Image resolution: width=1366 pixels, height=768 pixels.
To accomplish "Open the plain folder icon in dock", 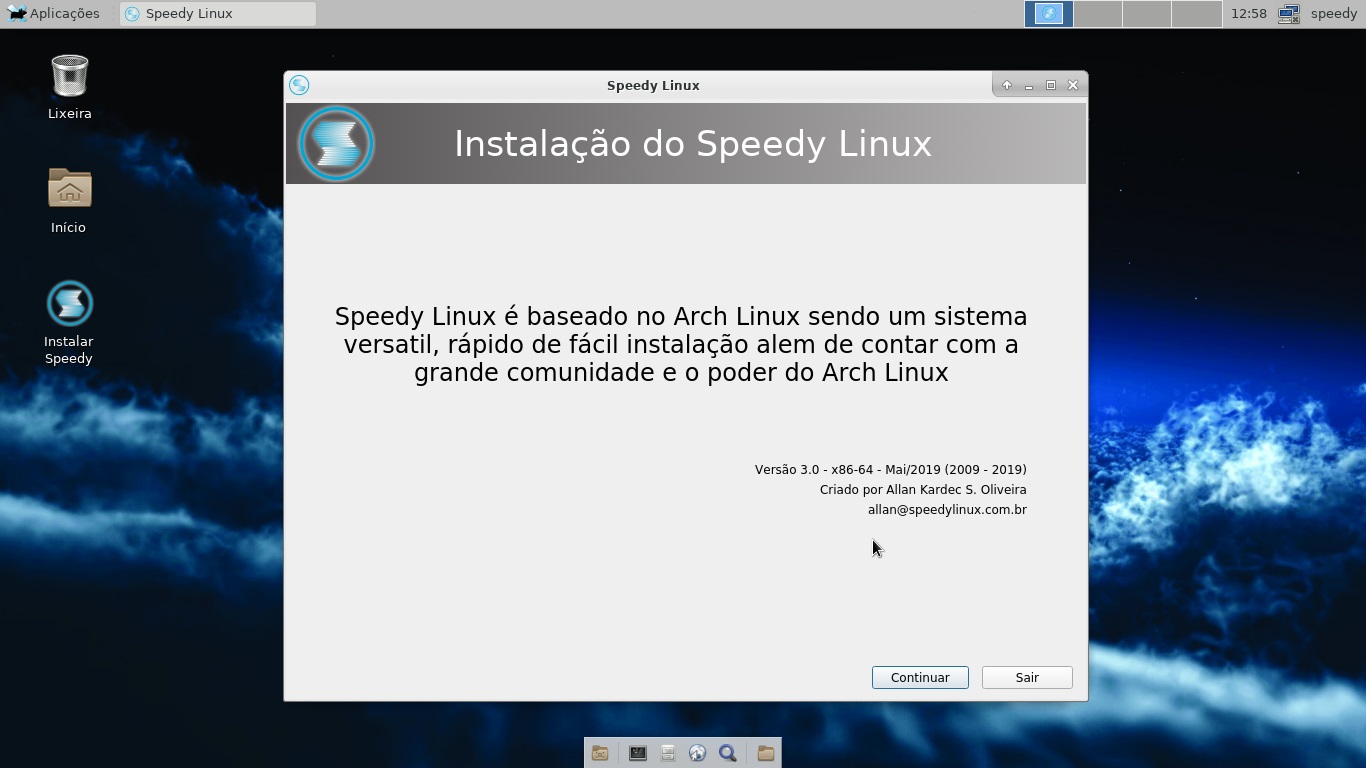I will (x=766, y=753).
